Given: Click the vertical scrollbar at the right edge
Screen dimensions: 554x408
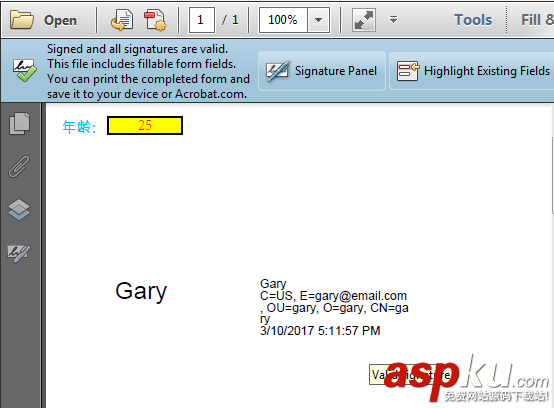Looking at the screenshot, I should point(552,176).
